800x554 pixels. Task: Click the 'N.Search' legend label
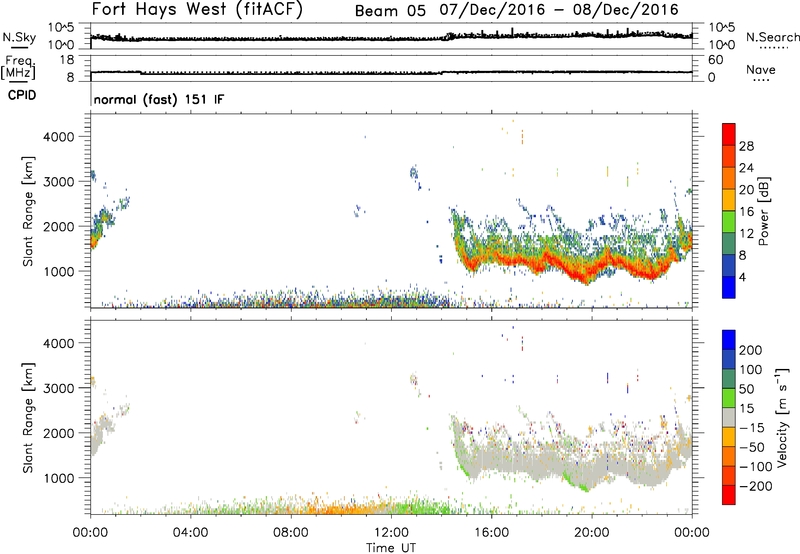[x=772, y=37]
